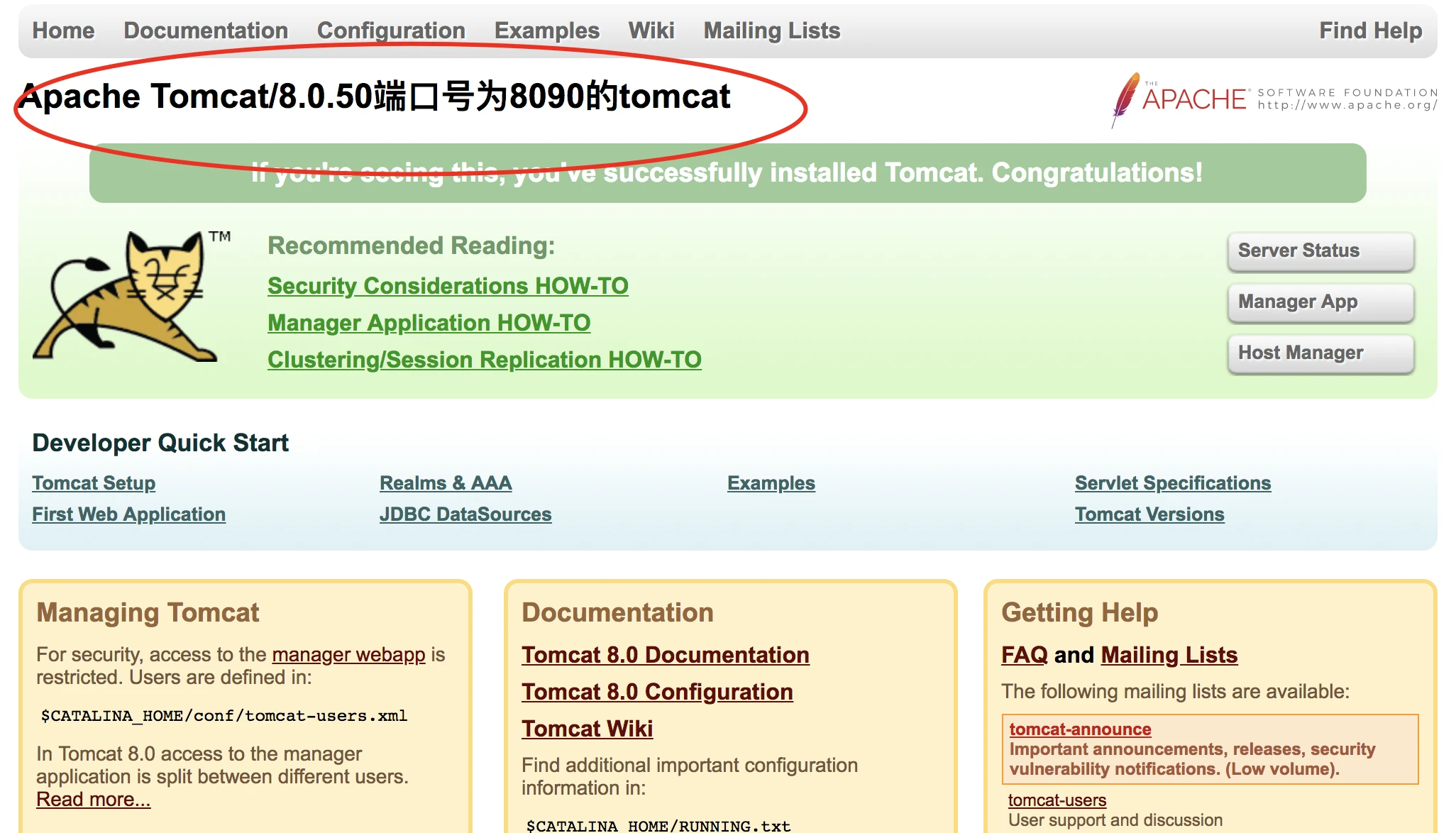Viewport: 1456px width, 833px height.
Task: Click the Recommended Reading heading
Action: (411, 246)
